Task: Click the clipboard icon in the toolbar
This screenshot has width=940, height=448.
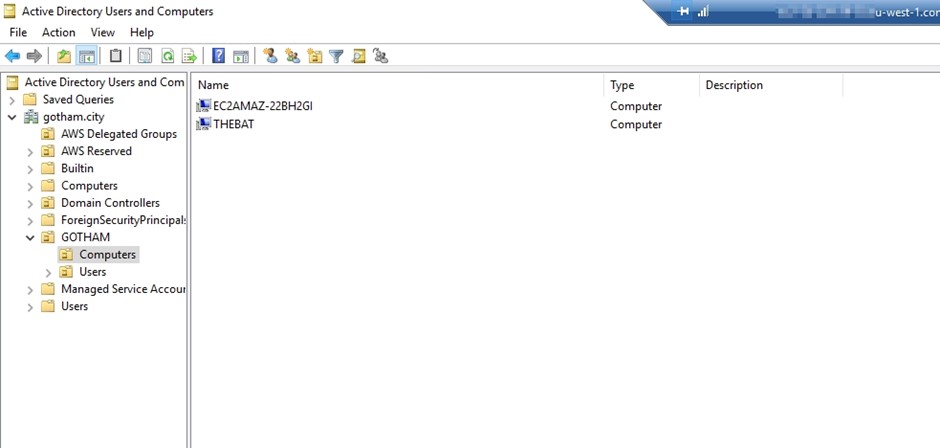Action: (x=115, y=56)
